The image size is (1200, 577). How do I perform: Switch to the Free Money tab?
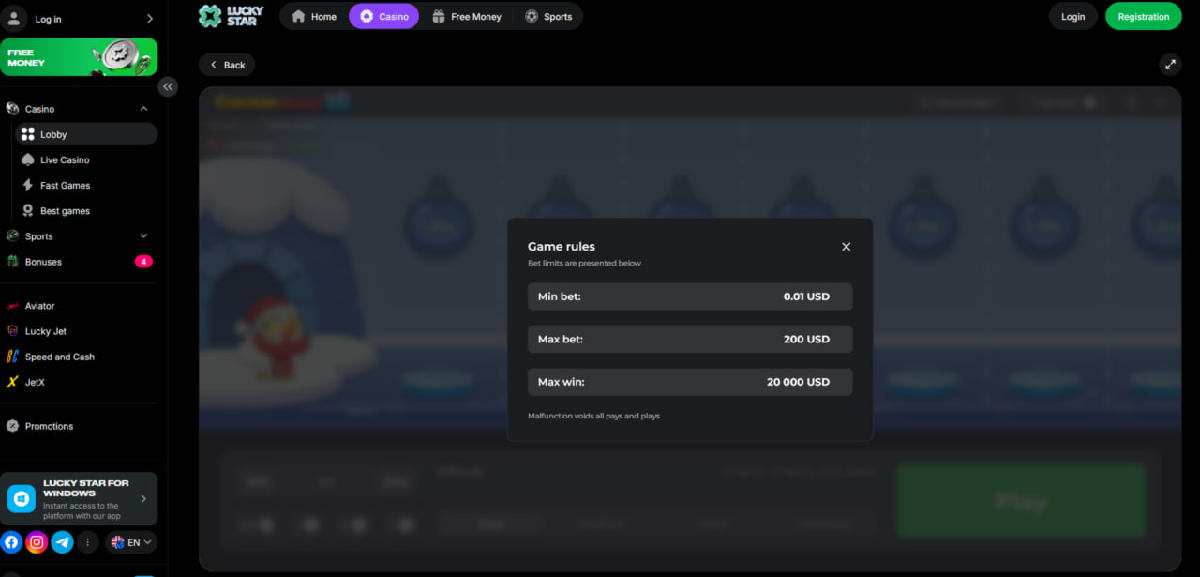(x=466, y=16)
